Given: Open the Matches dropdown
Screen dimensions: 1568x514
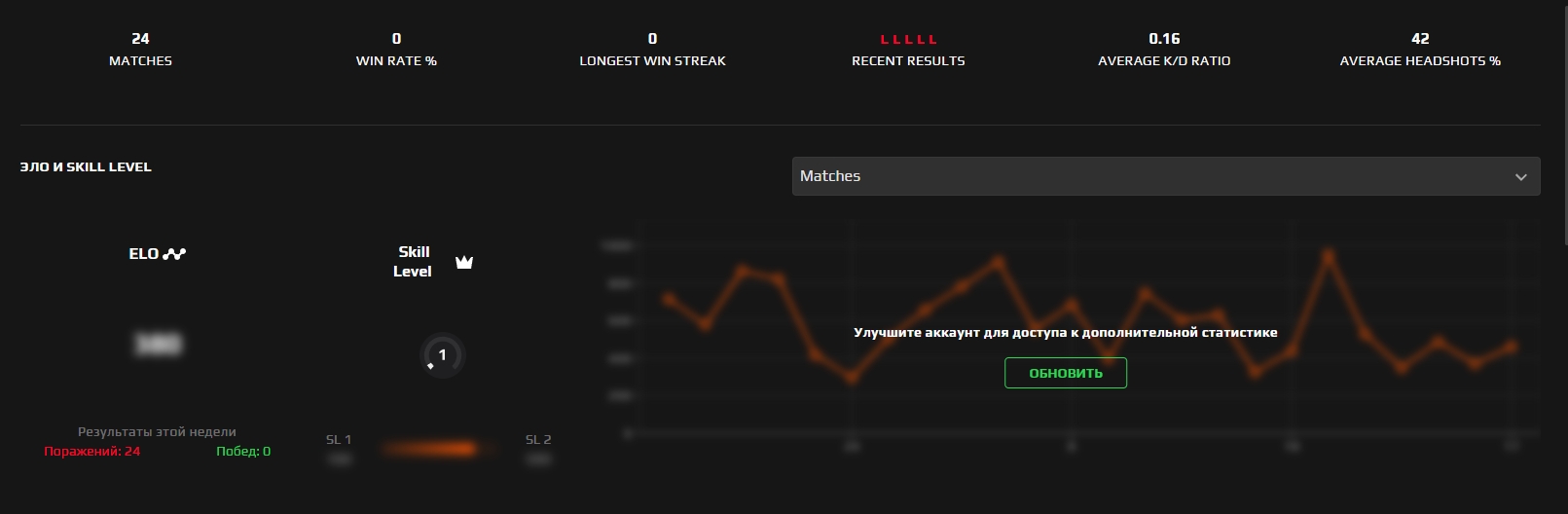Looking at the screenshot, I should pos(1165,176).
